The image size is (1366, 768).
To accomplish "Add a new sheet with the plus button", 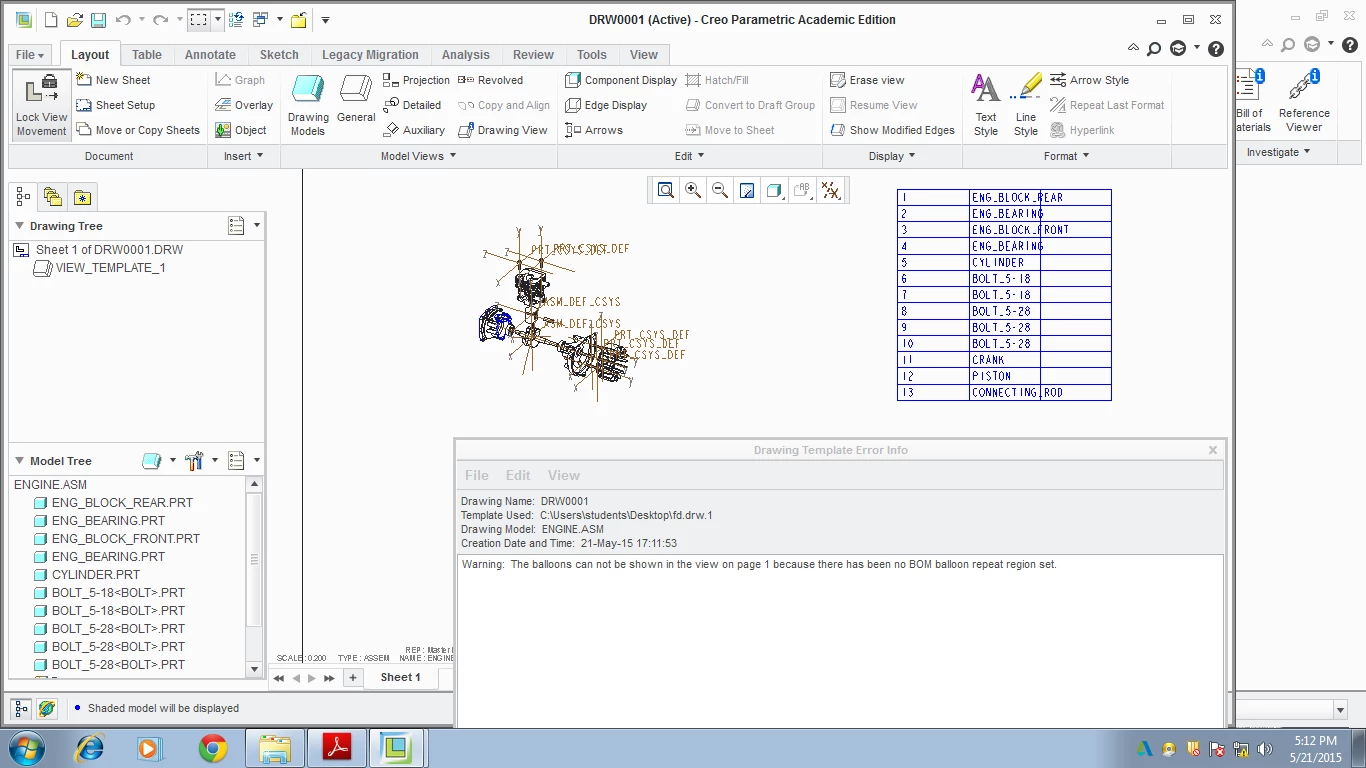I will tap(352, 678).
